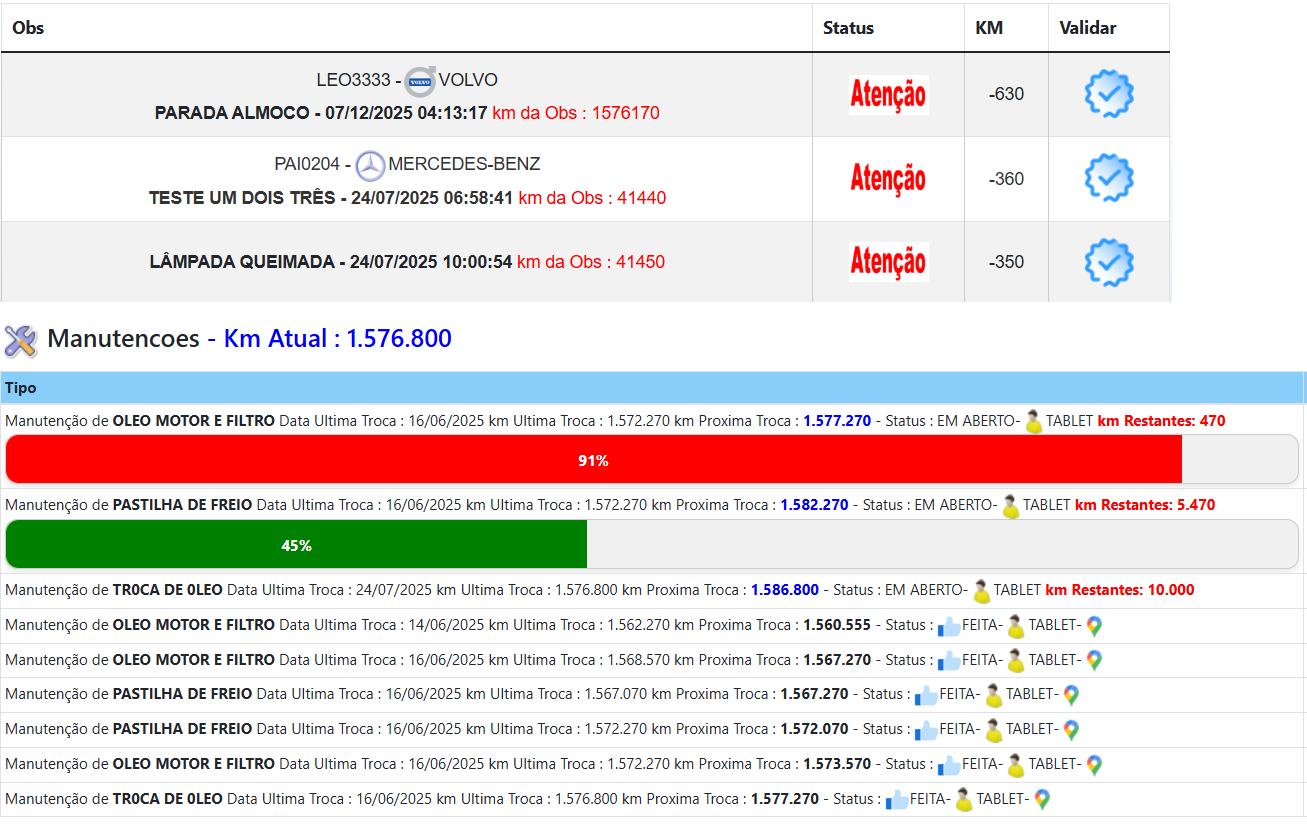1307x825 pixels.
Task: Click the Atenção status for KM -350
Action: click(x=888, y=262)
